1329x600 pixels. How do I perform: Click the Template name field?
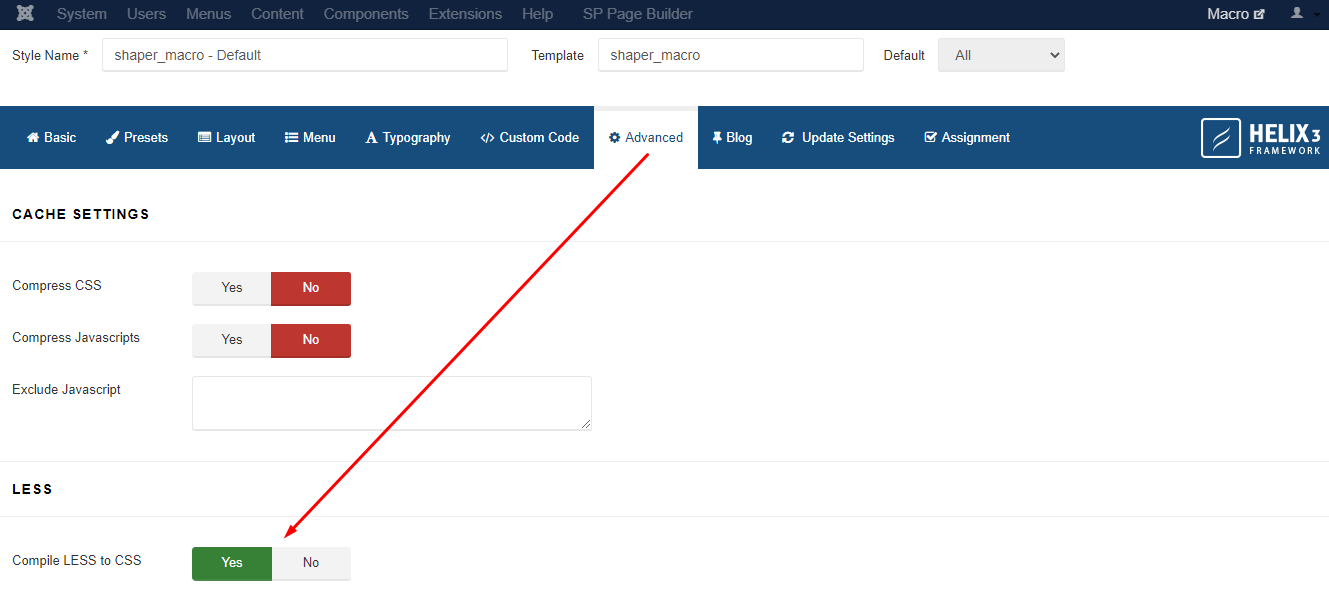click(x=731, y=56)
